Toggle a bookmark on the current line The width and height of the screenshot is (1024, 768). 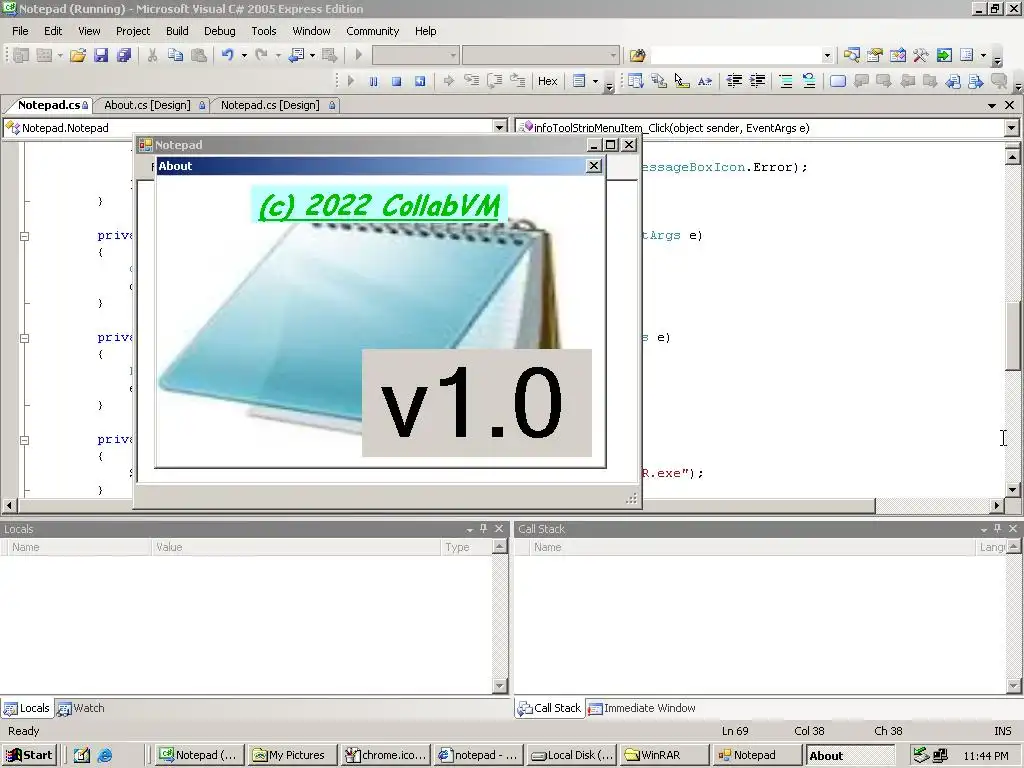tap(838, 81)
